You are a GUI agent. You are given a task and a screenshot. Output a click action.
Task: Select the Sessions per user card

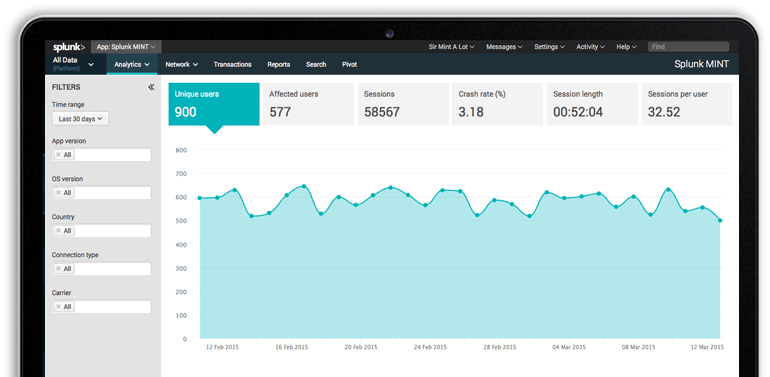(x=687, y=104)
